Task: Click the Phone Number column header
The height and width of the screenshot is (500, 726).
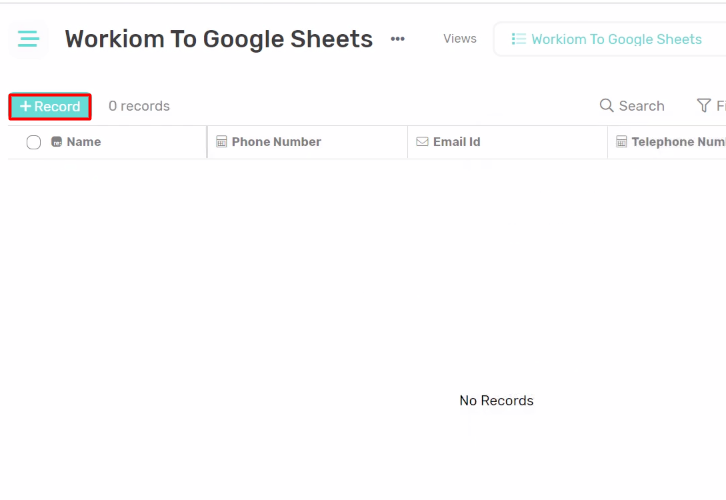Action: click(276, 142)
